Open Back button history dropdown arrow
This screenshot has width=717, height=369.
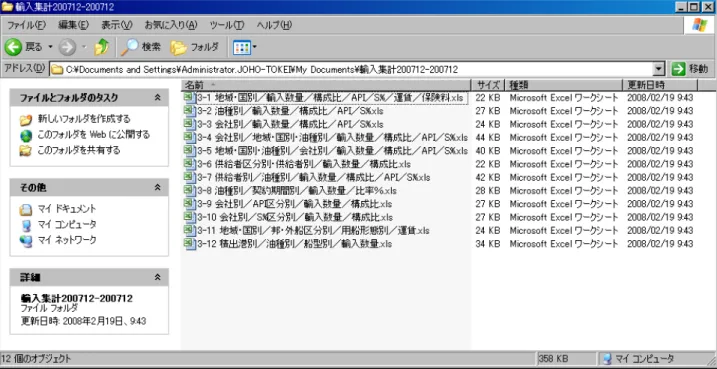tap(50, 47)
